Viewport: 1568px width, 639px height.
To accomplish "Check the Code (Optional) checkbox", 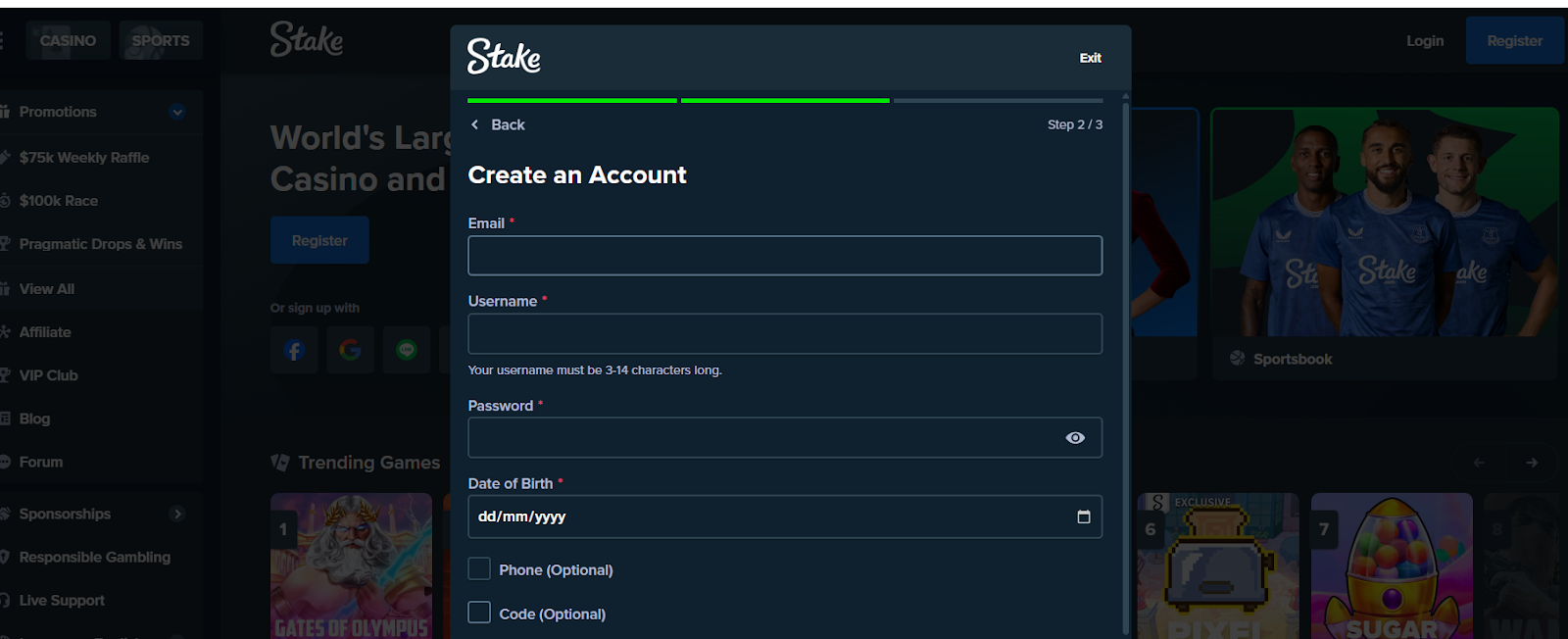I will [x=479, y=613].
